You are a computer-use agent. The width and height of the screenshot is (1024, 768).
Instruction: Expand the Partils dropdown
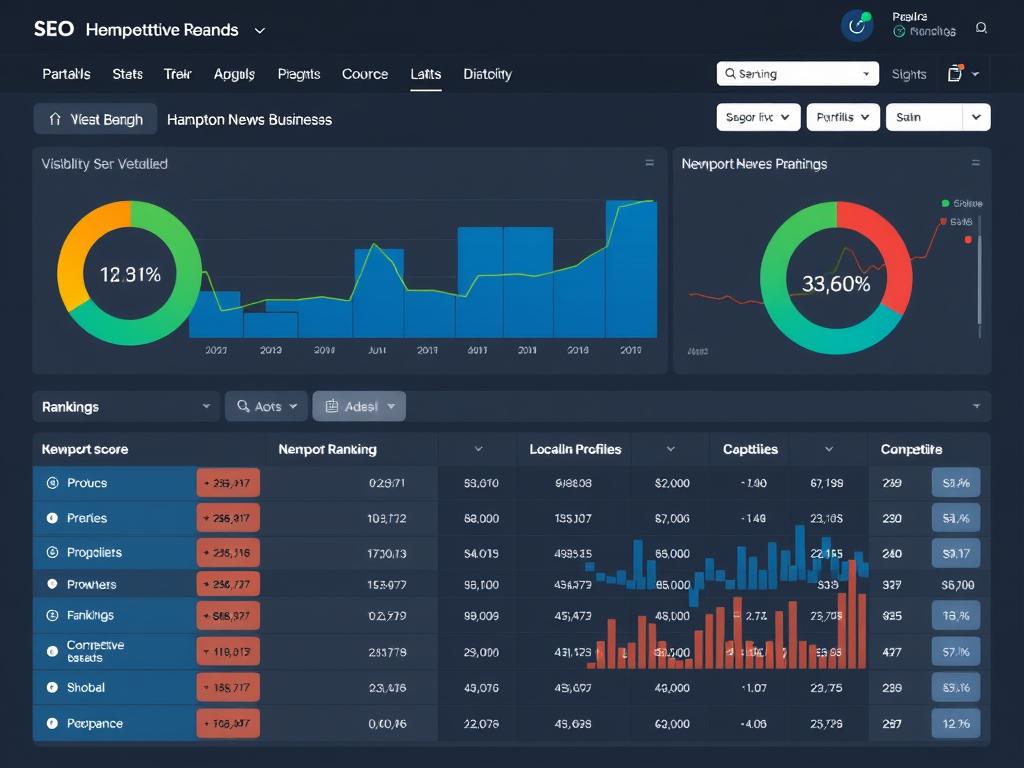(x=843, y=117)
